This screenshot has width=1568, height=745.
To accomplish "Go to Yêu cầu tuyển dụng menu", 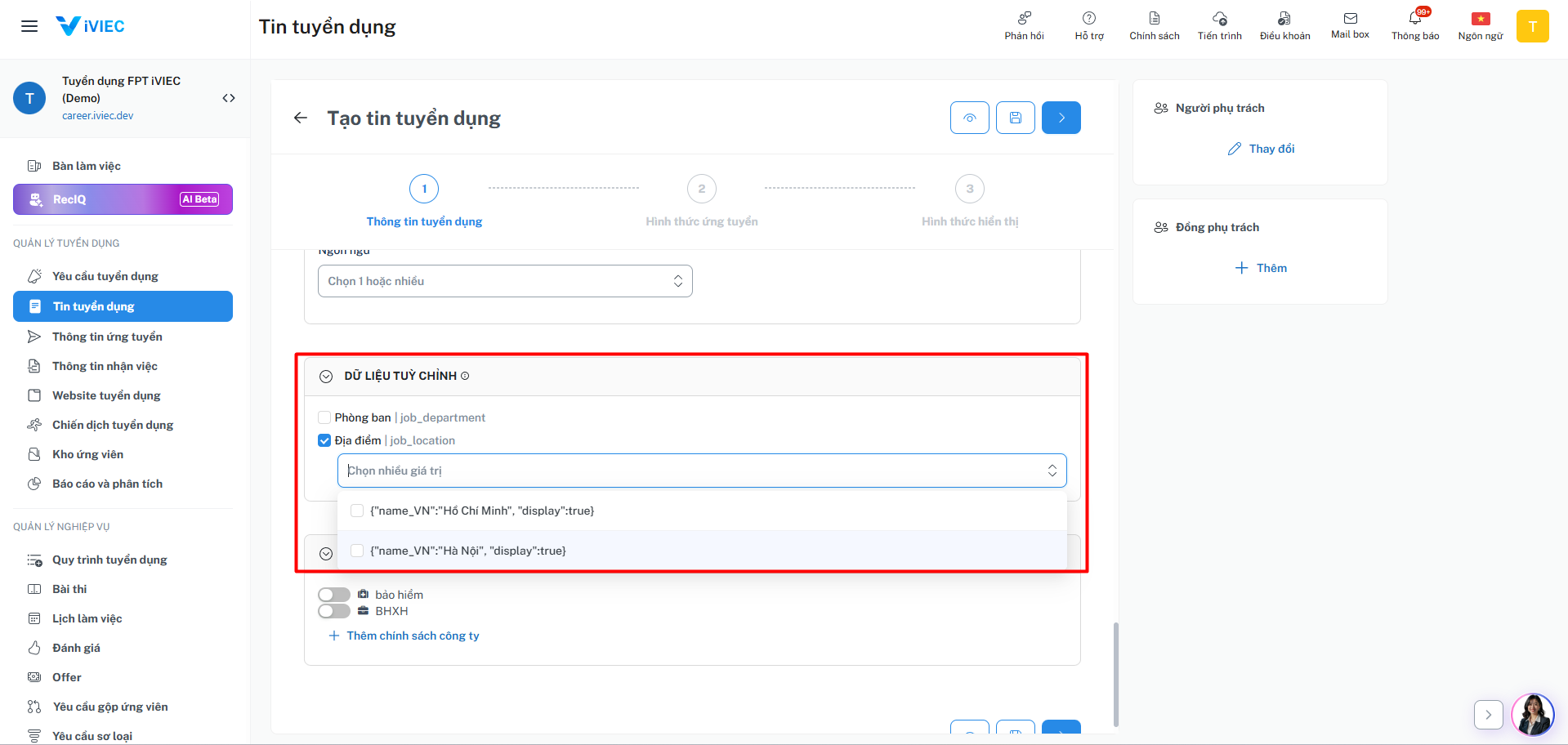I will 105,276.
